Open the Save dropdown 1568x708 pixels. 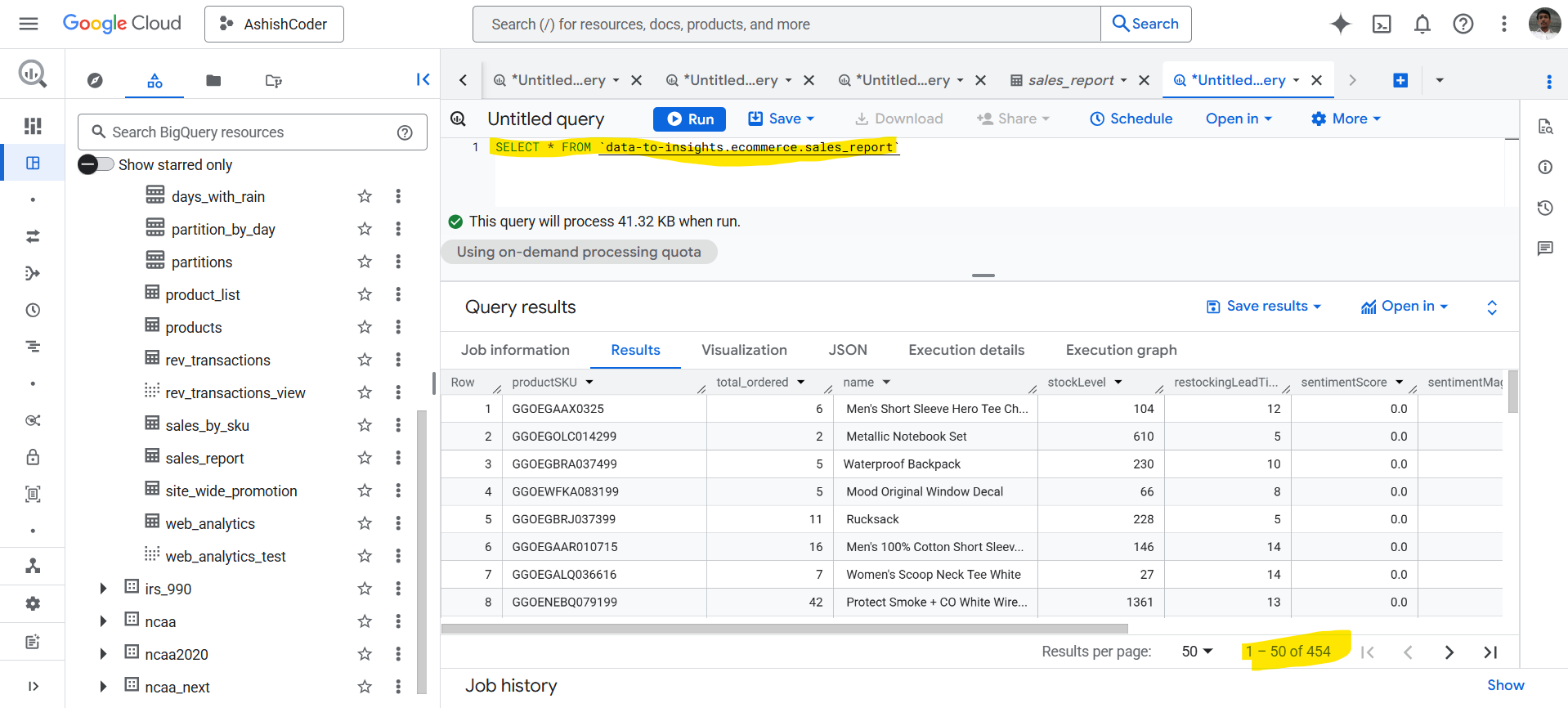click(x=782, y=119)
